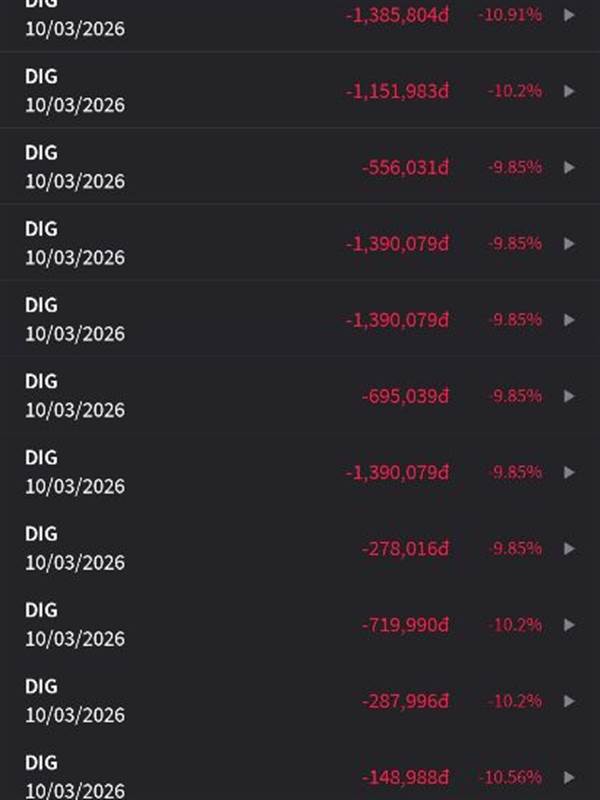Screen dimensions: 600x800
Task: Click the triangle next to -287,996đ row
Action: point(570,701)
